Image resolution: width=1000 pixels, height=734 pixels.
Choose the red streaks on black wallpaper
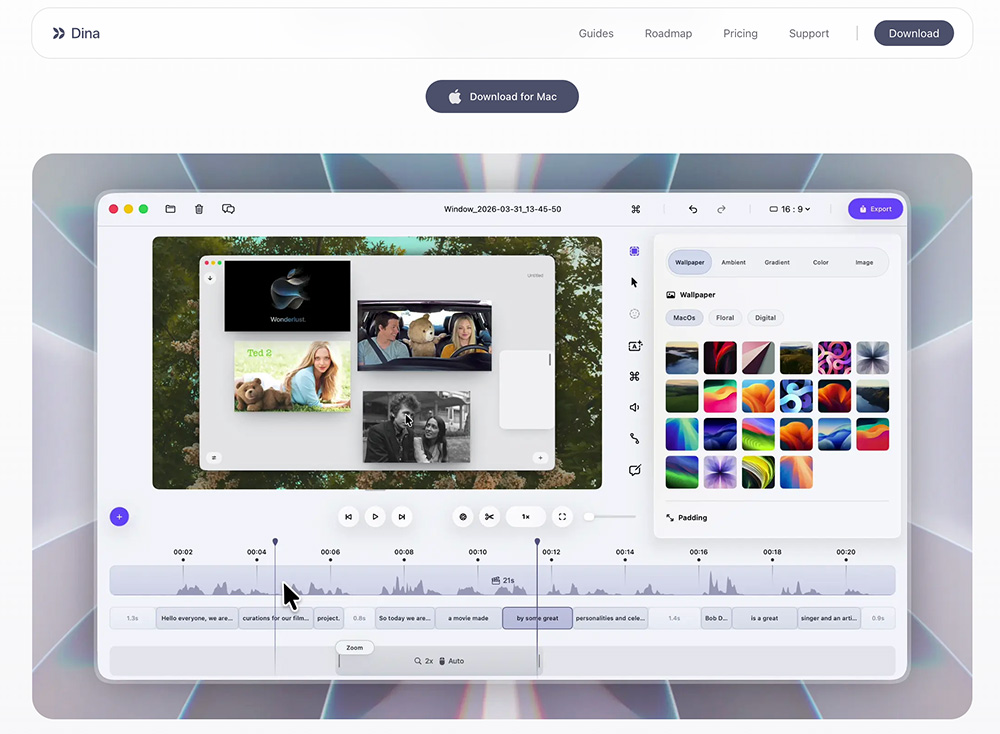(x=720, y=358)
